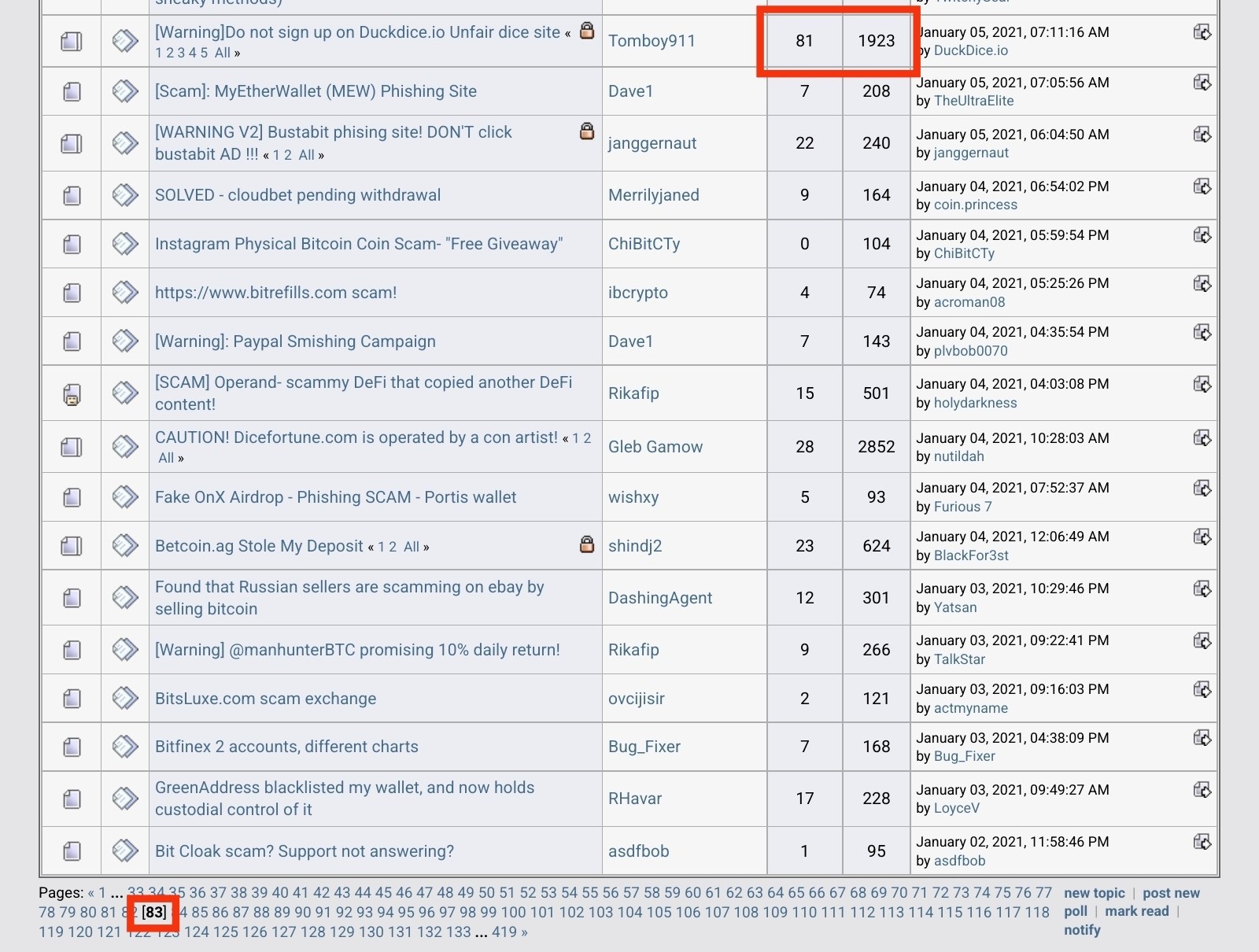Click the poll-style topic icon in Operand row
The width and height of the screenshot is (1259, 952).
[x=72, y=393]
